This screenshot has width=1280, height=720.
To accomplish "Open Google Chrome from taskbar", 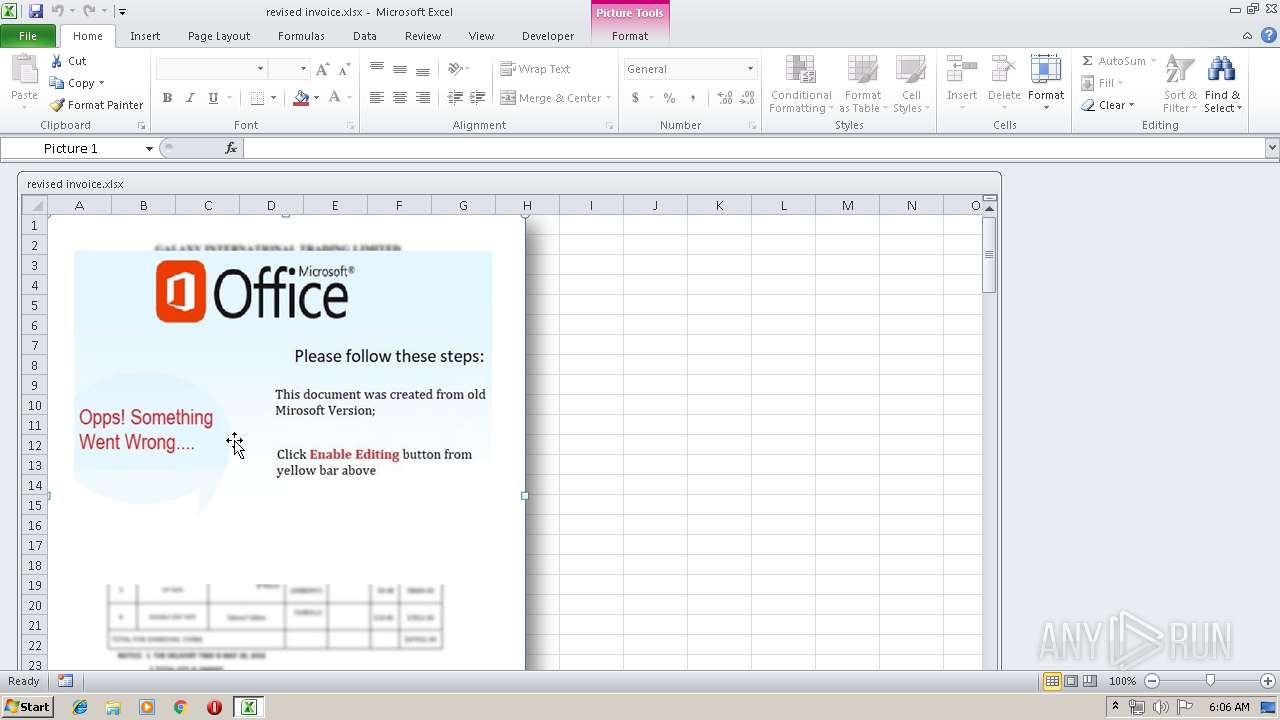I will click(x=180, y=707).
